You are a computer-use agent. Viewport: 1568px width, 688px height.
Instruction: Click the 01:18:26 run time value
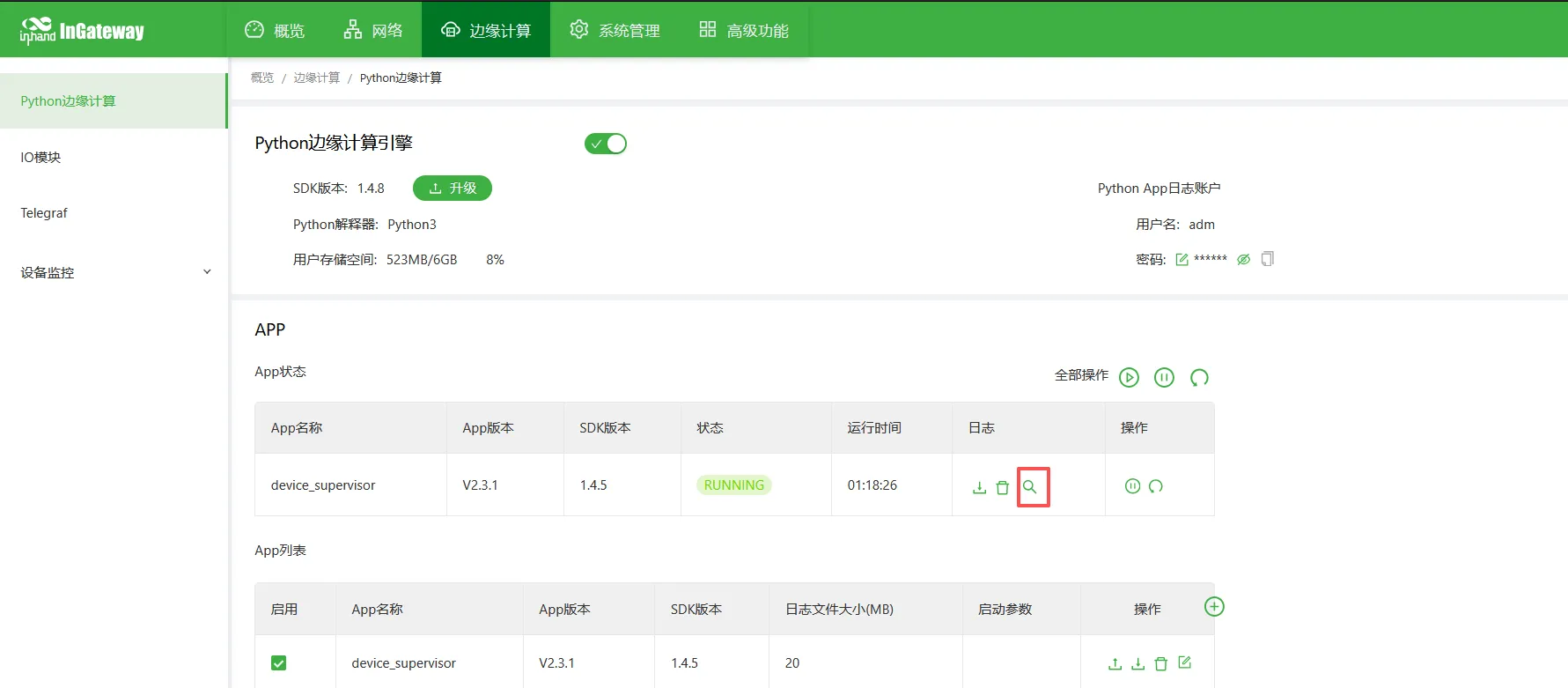(872, 485)
